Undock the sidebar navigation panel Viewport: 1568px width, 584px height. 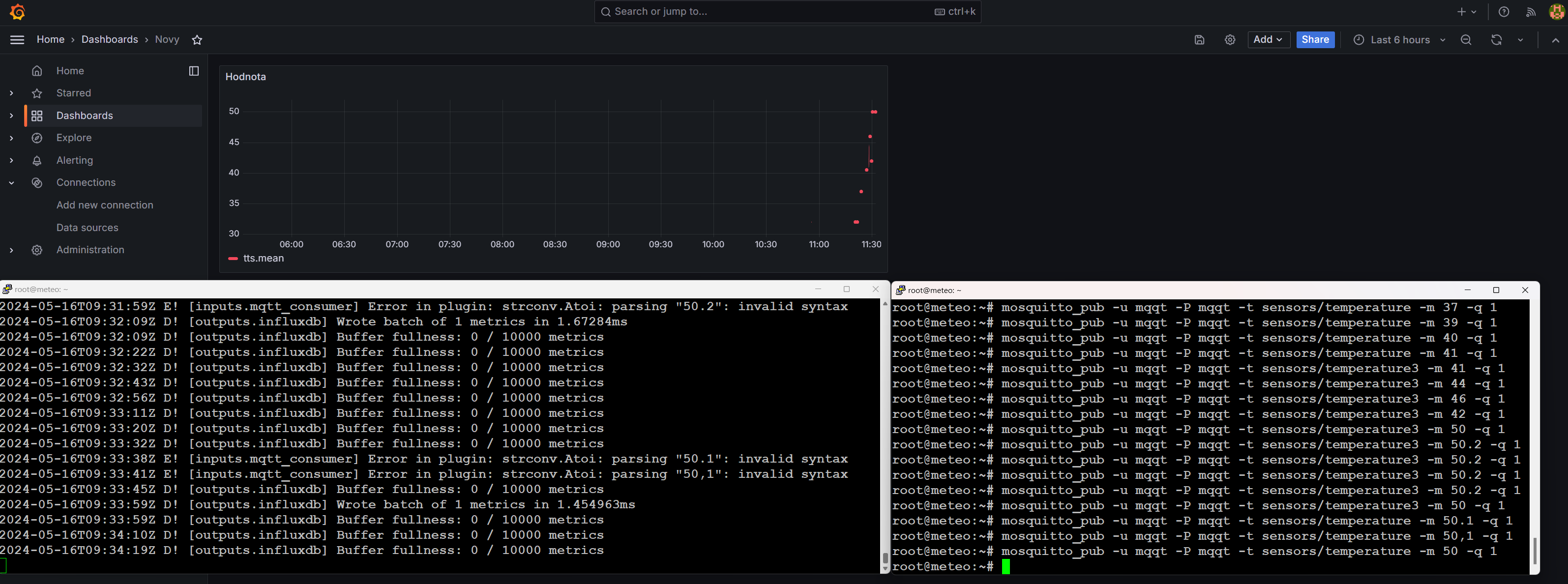coord(194,71)
